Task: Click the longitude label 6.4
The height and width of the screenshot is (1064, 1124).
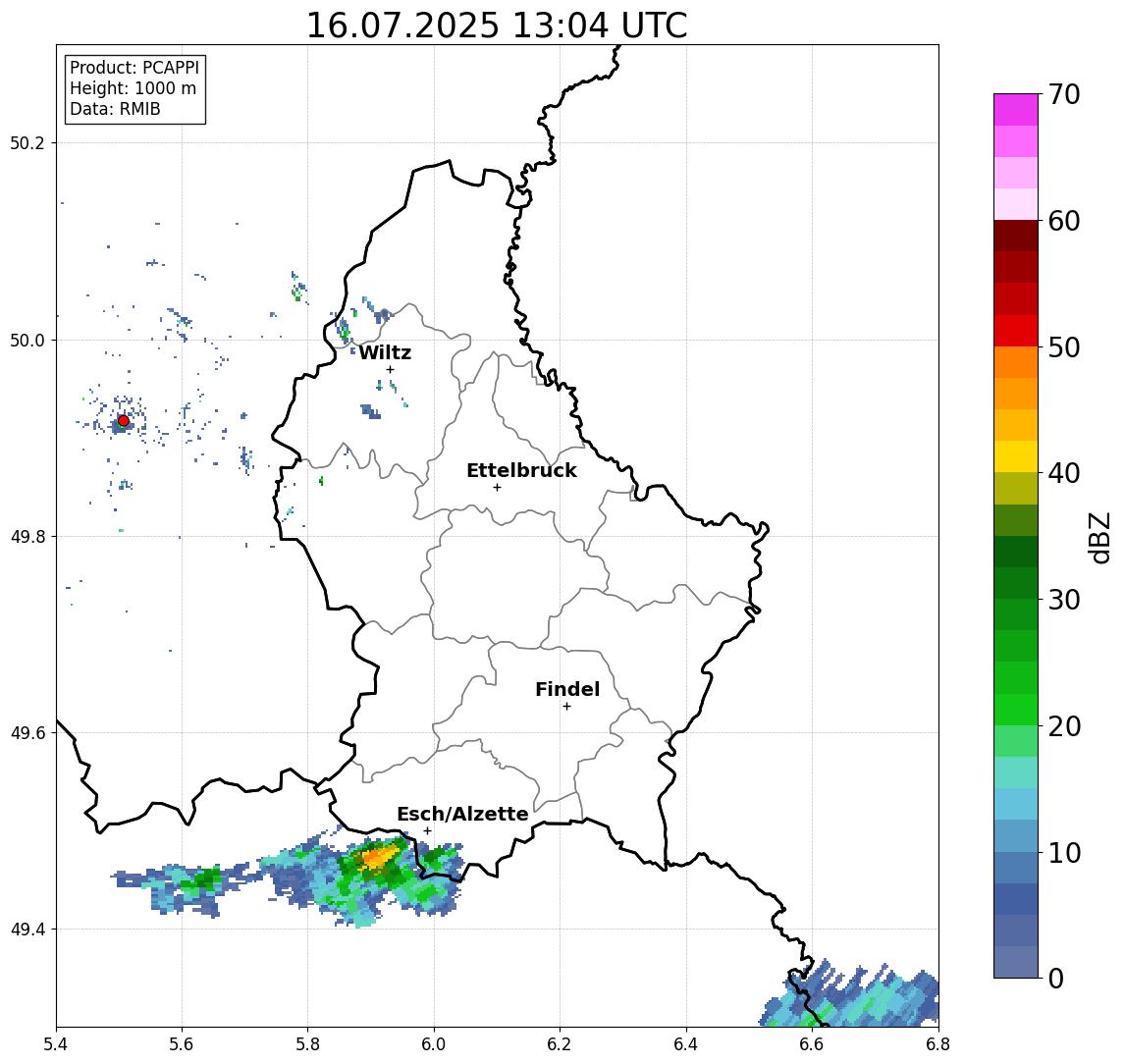Action: [686, 1044]
